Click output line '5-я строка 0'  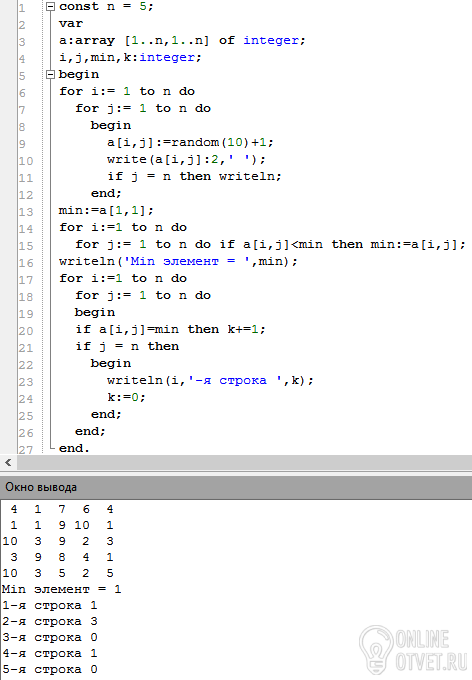tap(50, 670)
